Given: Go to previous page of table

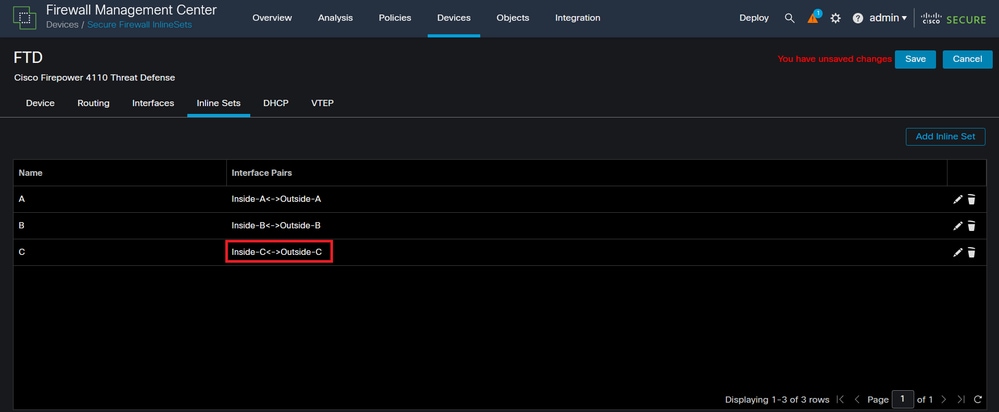Looking at the screenshot, I should point(857,399).
